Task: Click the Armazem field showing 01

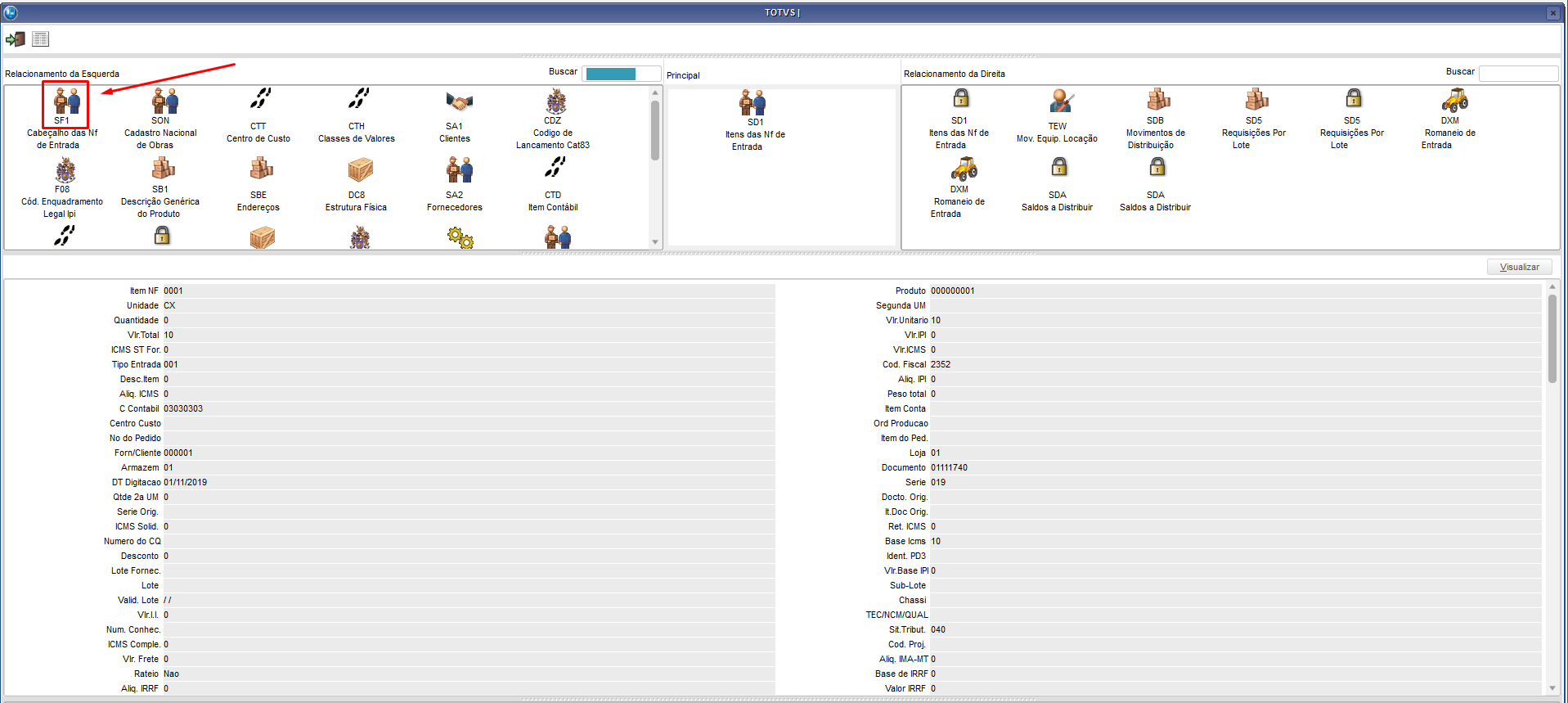Action: click(x=469, y=467)
